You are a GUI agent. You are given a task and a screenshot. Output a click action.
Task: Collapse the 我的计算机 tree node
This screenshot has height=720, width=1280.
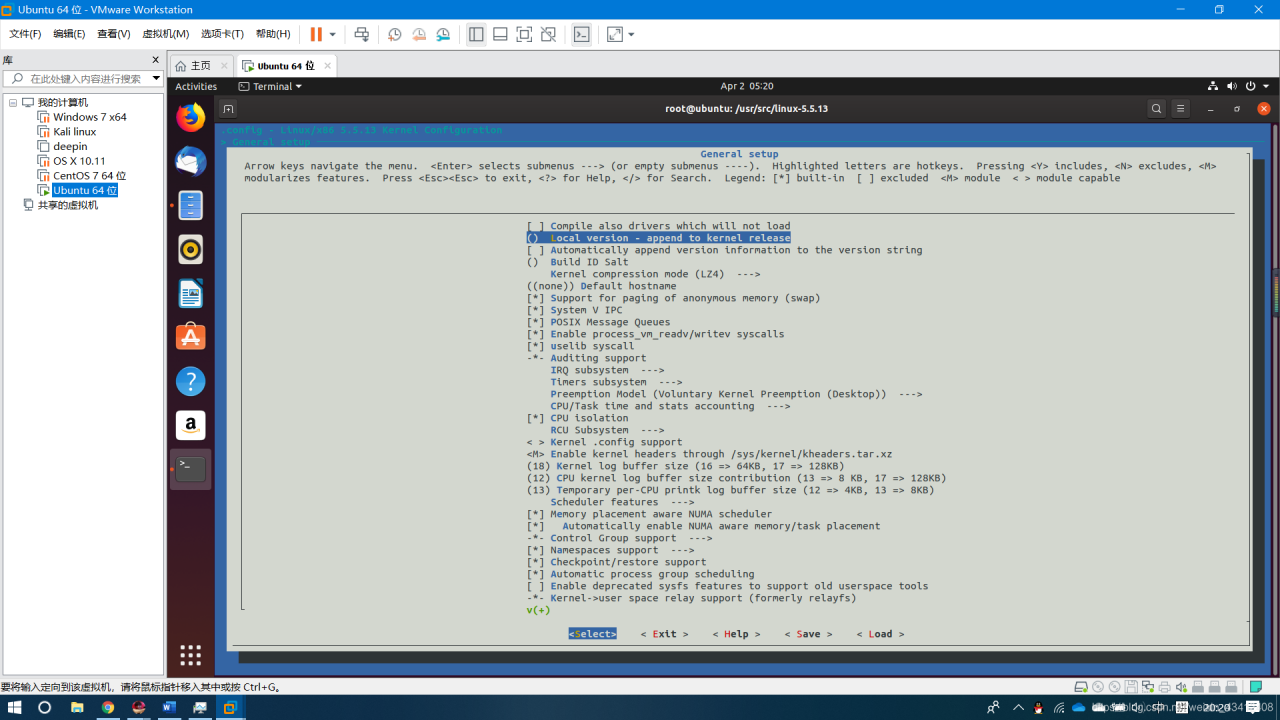[x=13, y=103]
